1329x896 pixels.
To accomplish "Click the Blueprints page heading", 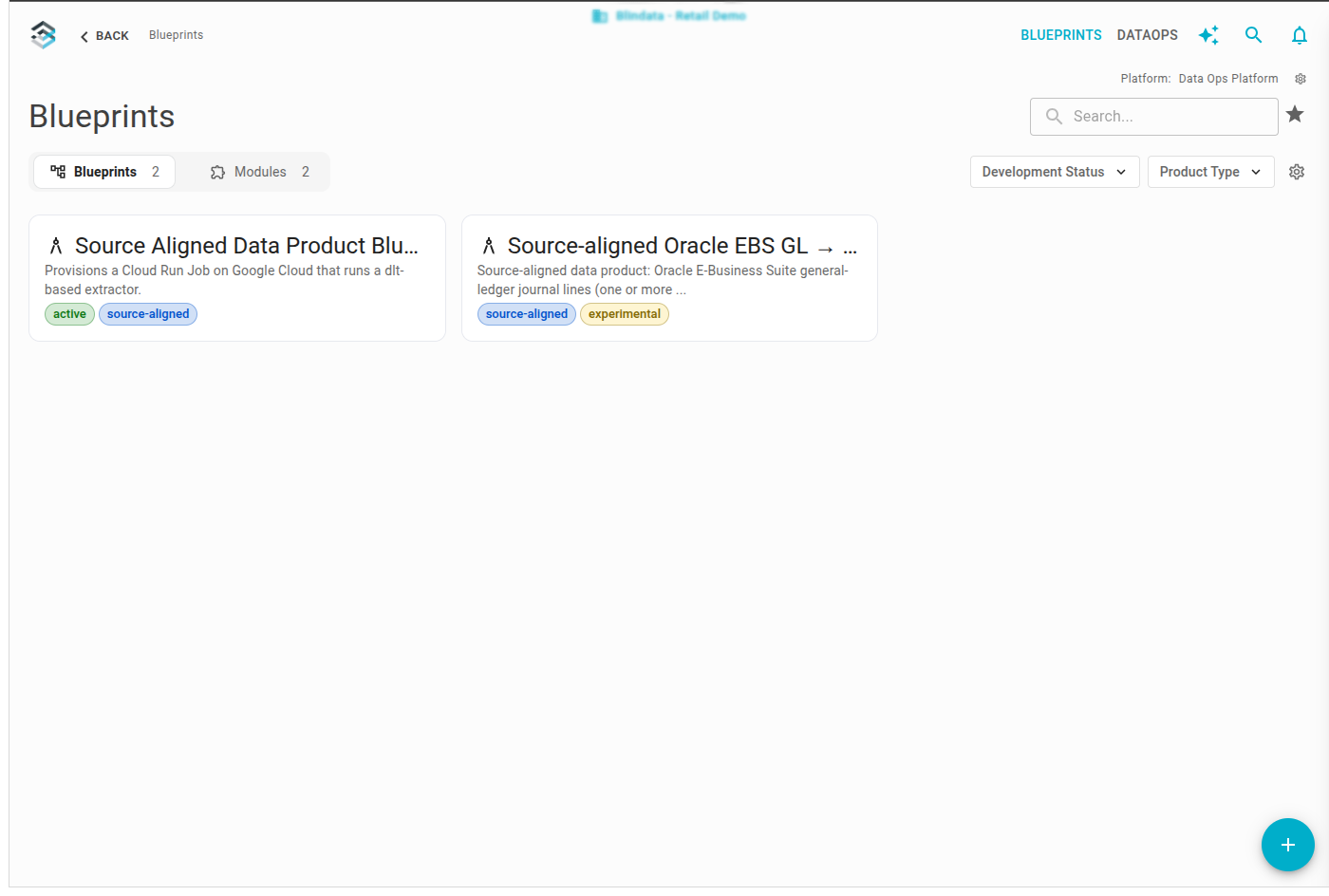I will click(102, 116).
